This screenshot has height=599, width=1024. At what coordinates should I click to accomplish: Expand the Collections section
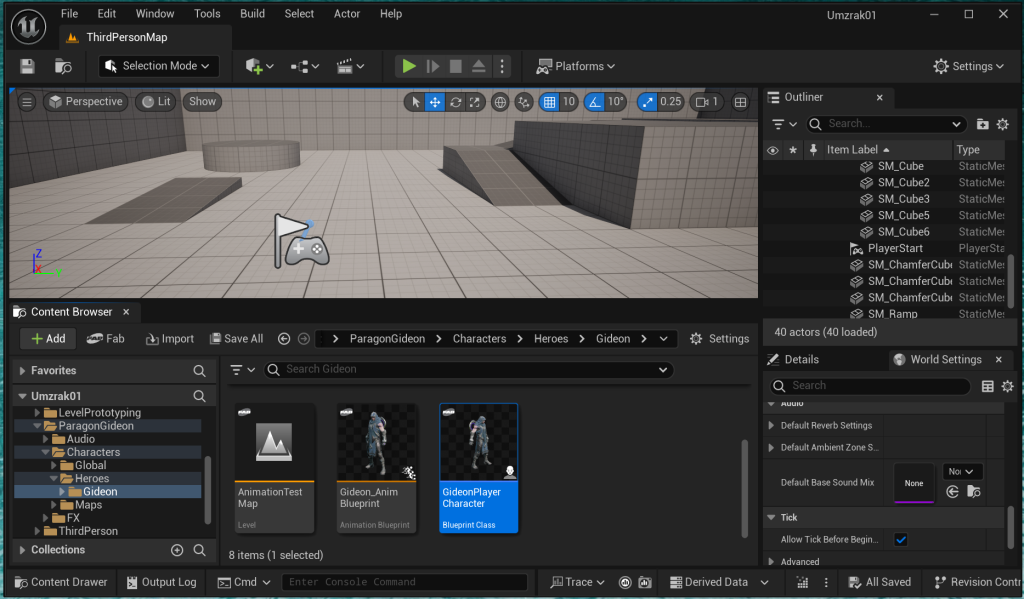tap(22, 550)
